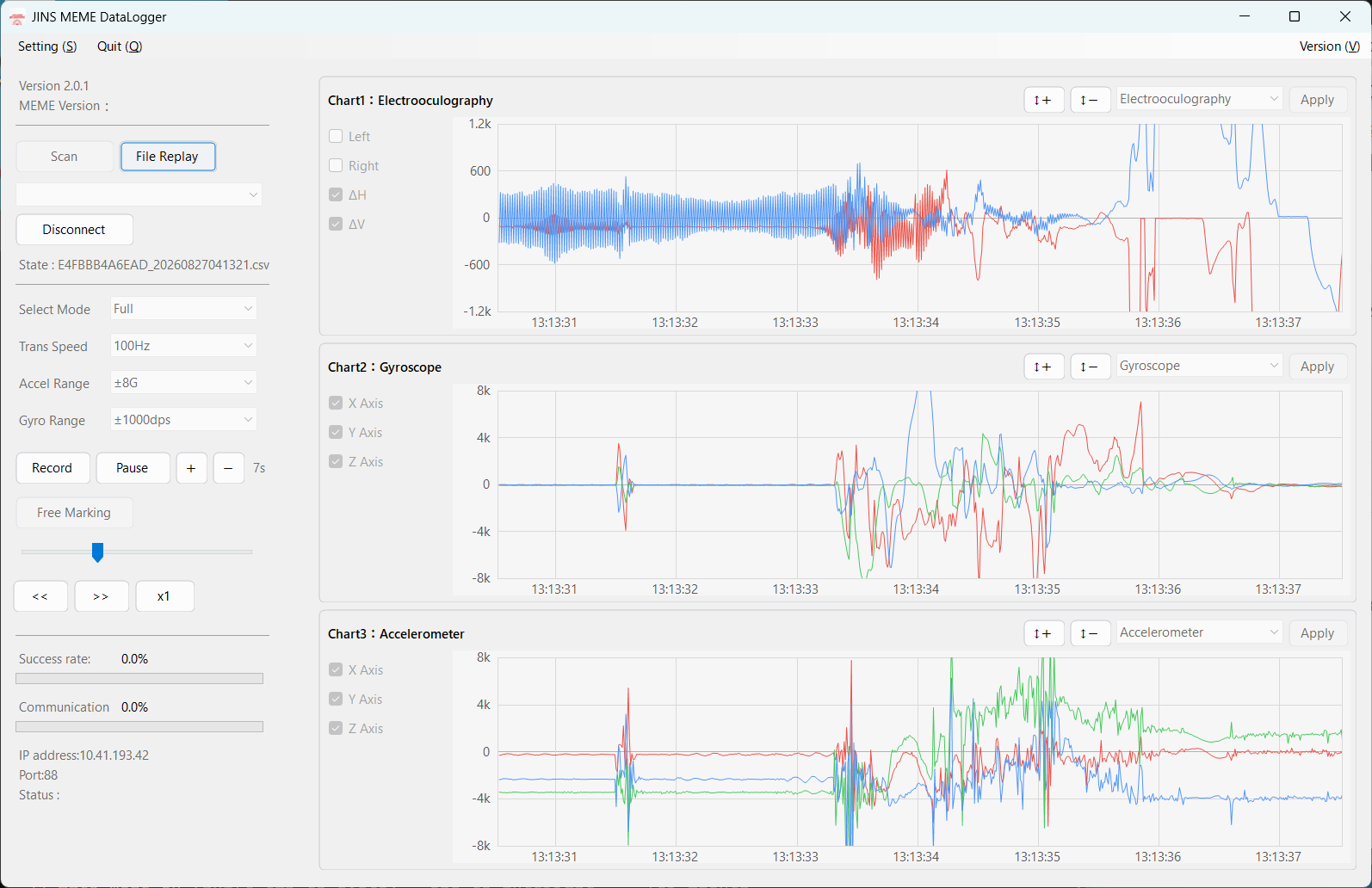This screenshot has height=888, width=1372.
Task: Click the JINS MEME app icon in title bar
Action: point(16,17)
